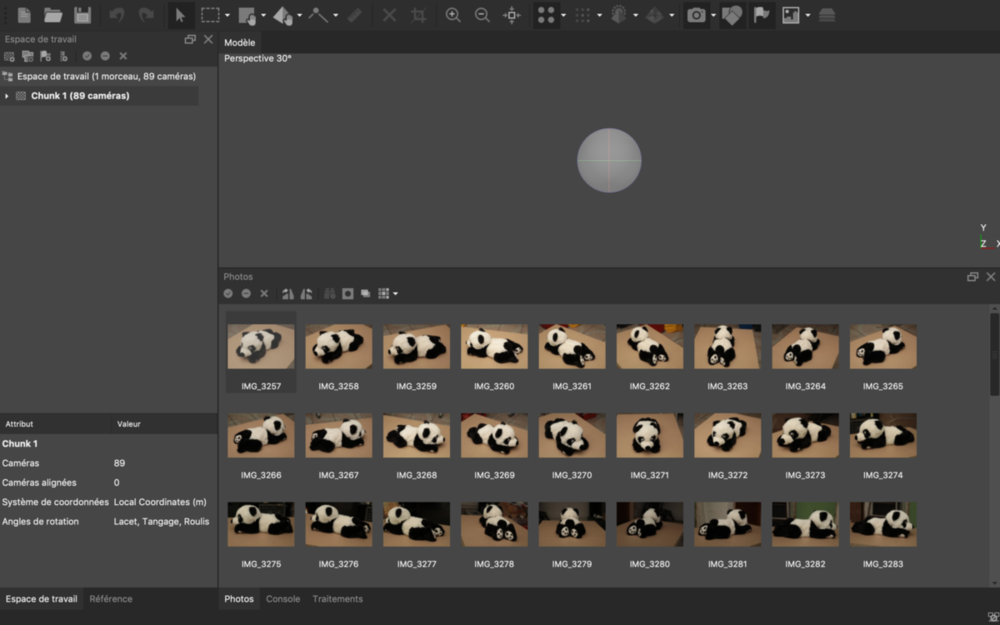Click the overlapping images icon in Photos pane
This screenshot has width=1000, height=625.
click(x=365, y=293)
